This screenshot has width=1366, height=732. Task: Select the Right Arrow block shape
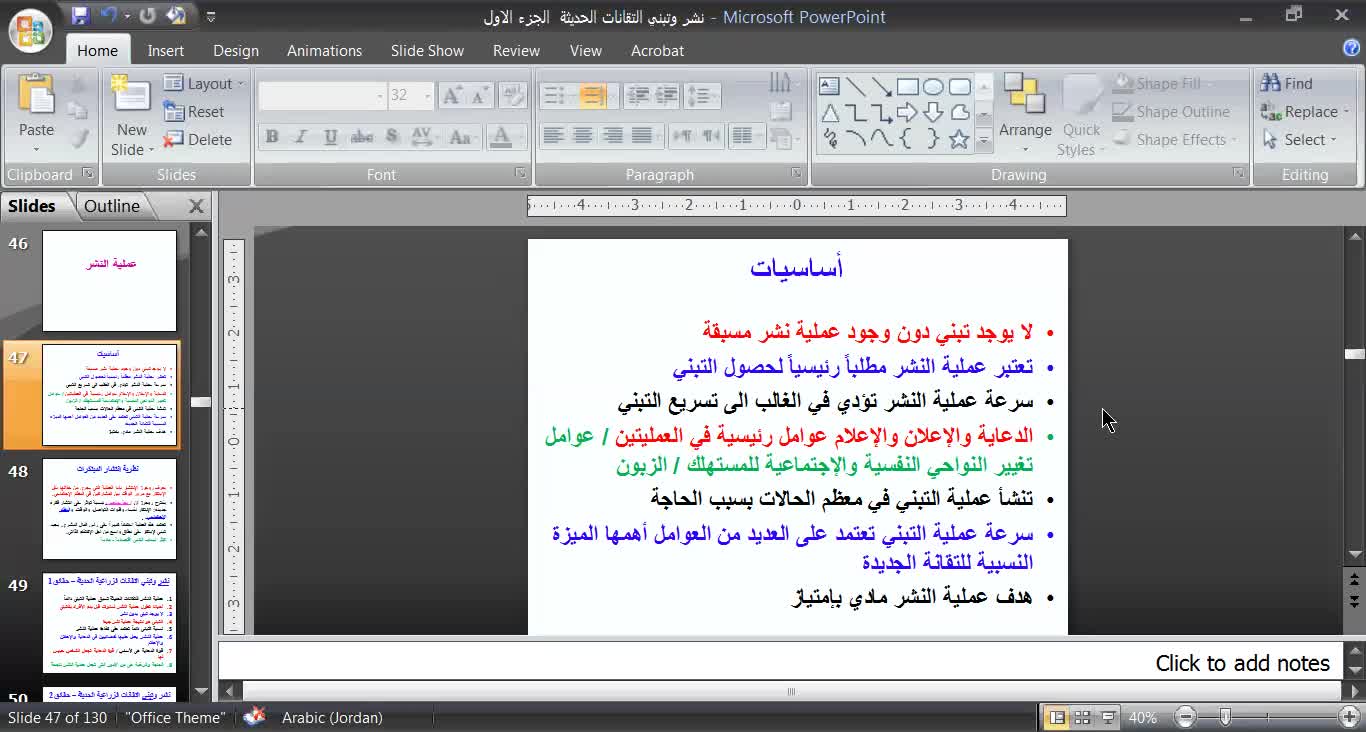pos(907,112)
